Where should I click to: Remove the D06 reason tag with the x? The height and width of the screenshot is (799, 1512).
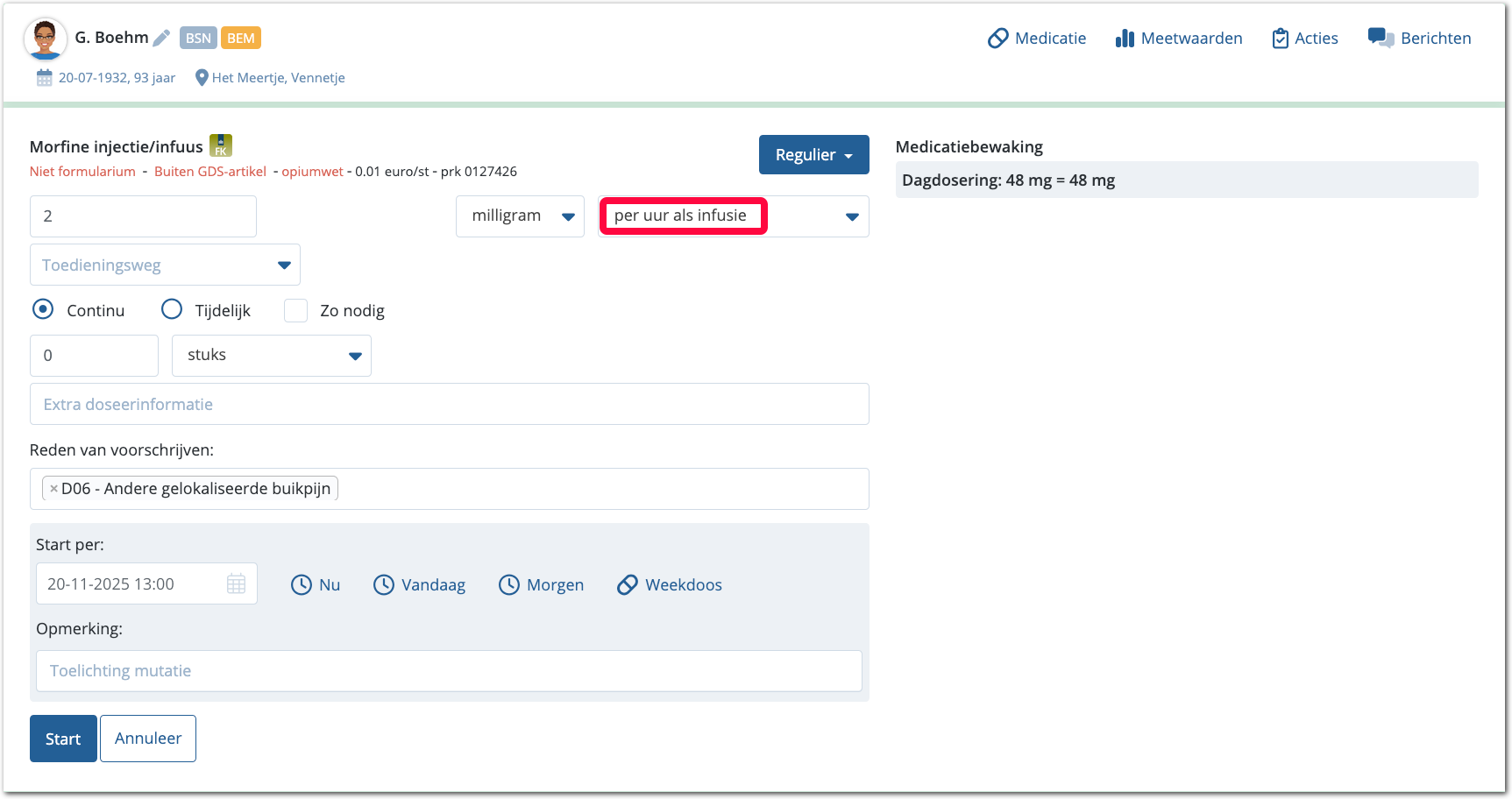point(53,489)
